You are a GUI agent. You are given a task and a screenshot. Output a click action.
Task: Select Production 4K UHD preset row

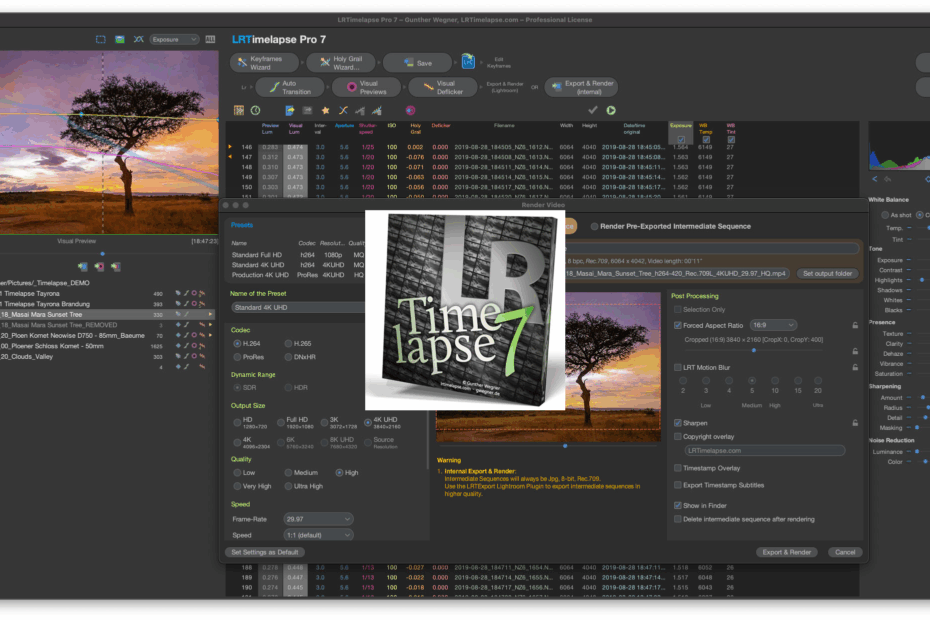(x=298, y=275)
